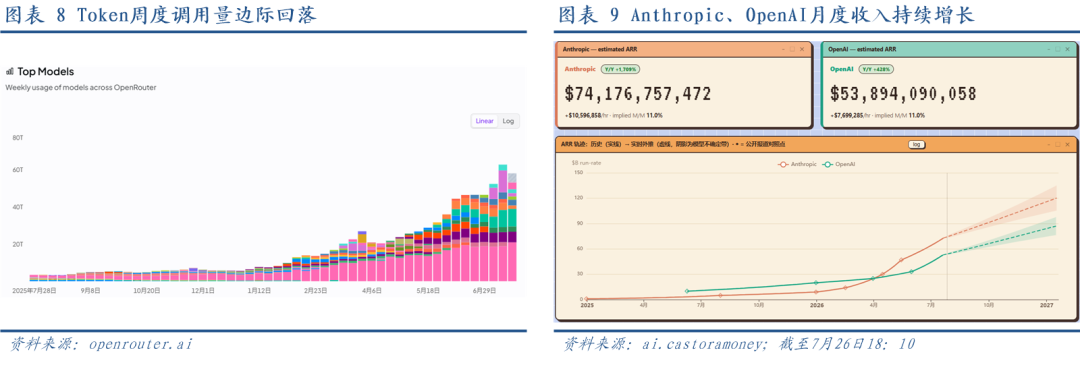Click the hatched grey latest-week bar
The width and height of the screenshot is (1080, 365).
tap(512, 178)
